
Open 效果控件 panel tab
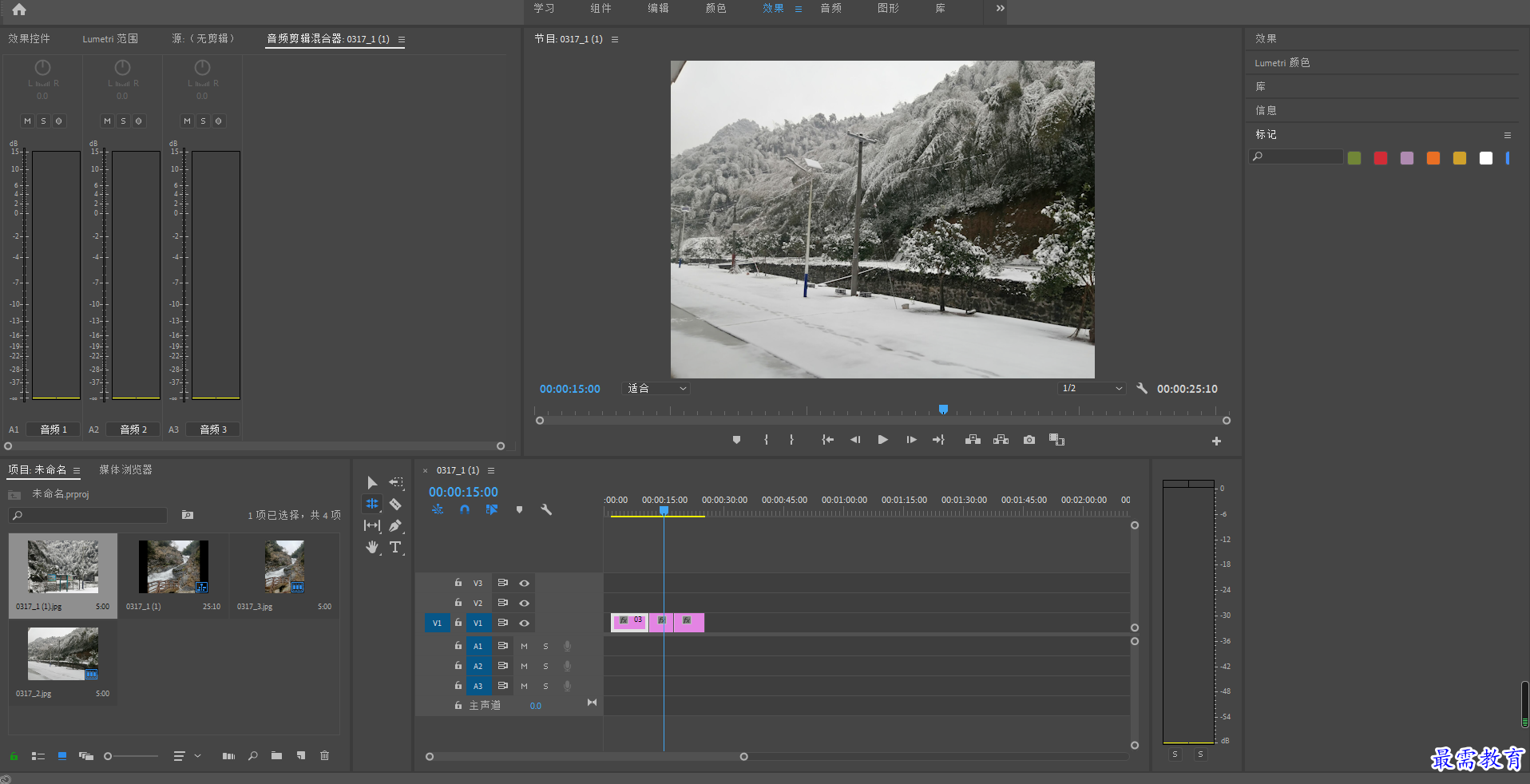[x=30, y=38]
